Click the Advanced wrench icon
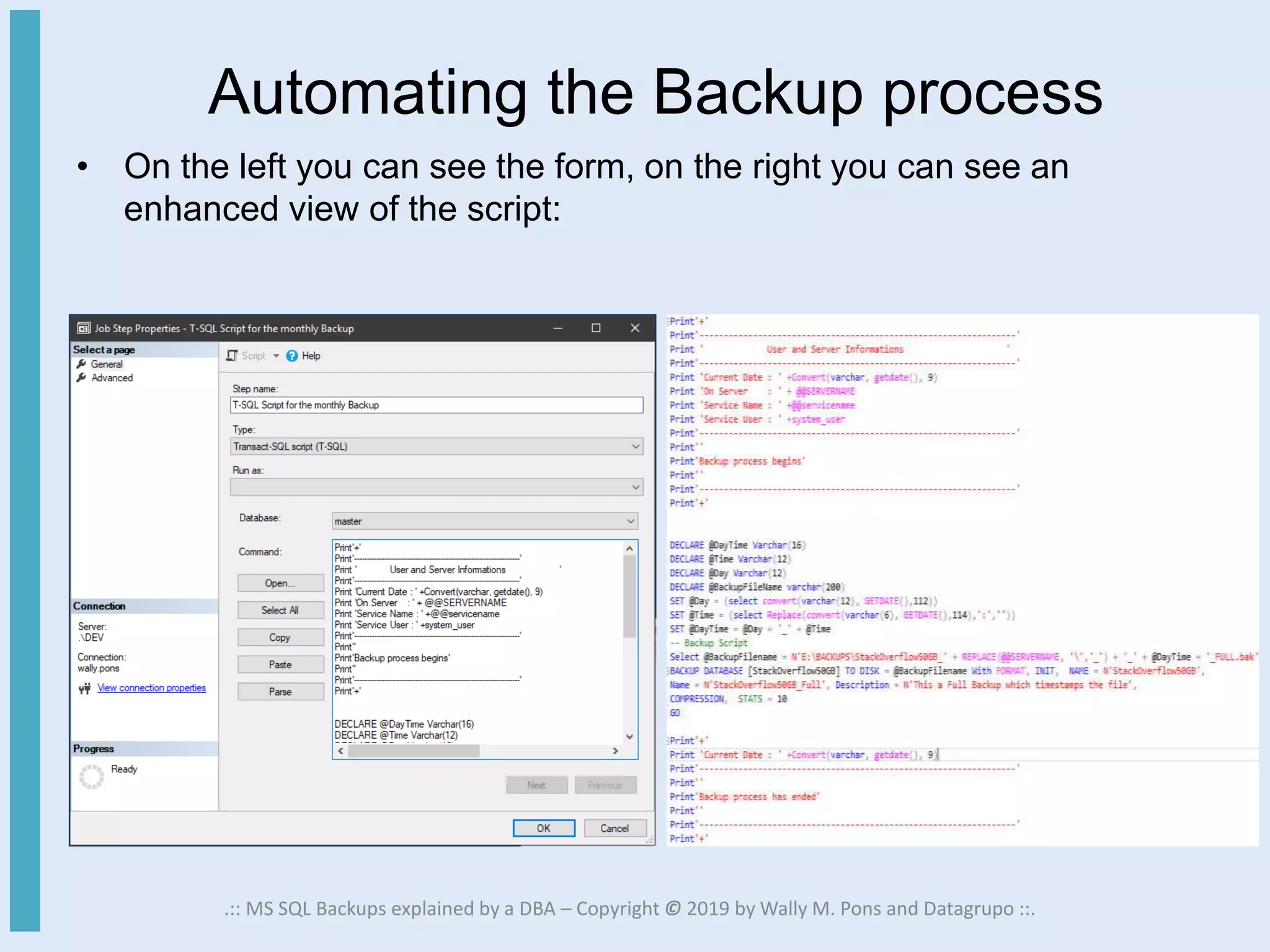The width and height of the screenshot is (1270, 952). (81, 378)
